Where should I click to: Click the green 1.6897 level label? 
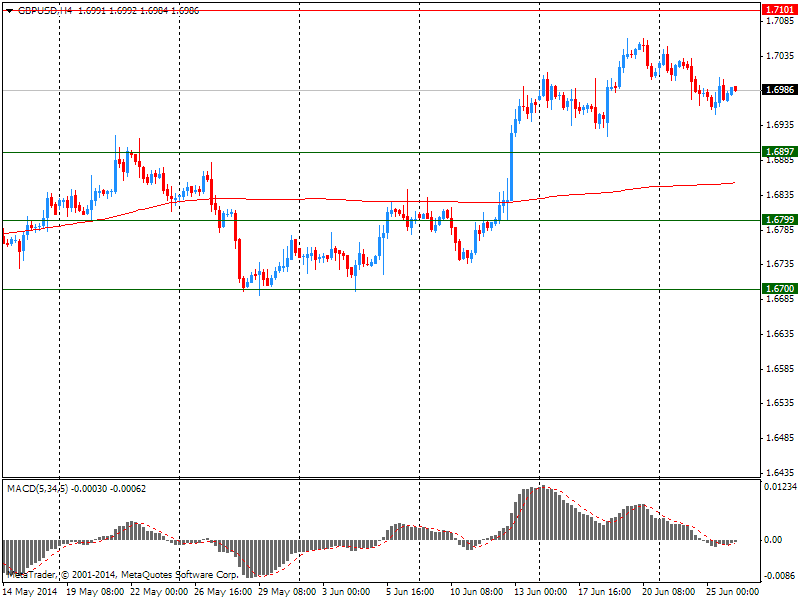click(x=780, y=152)
